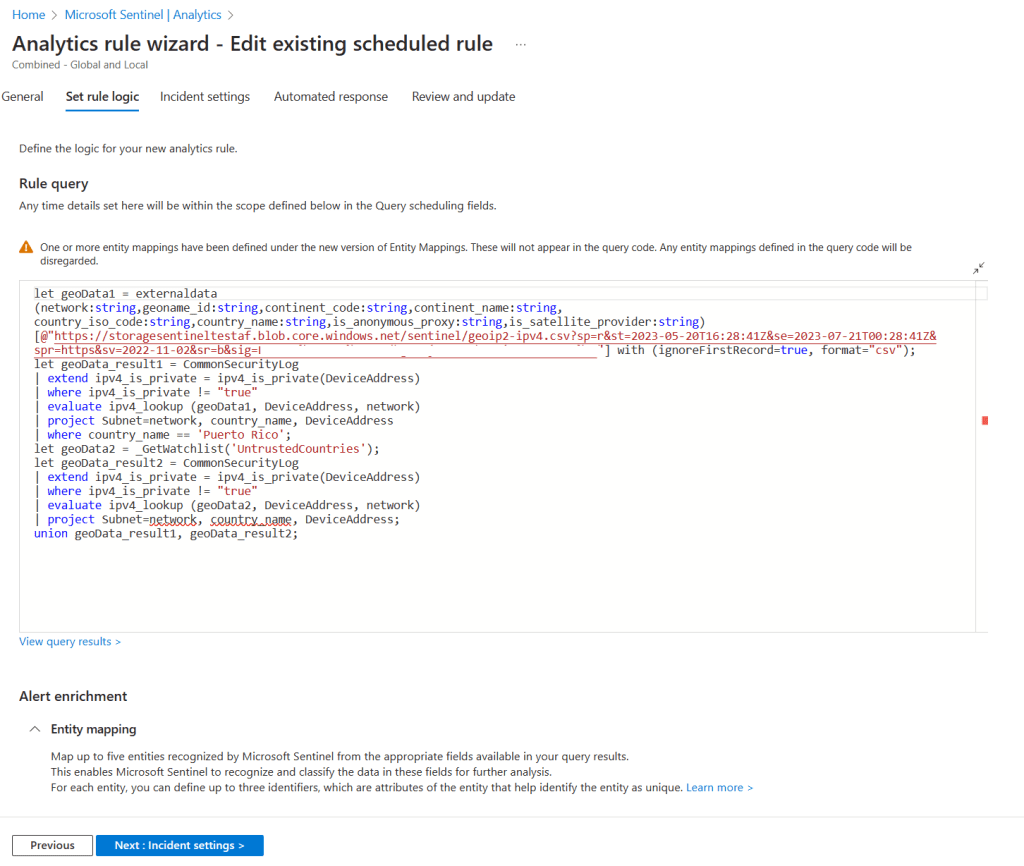Click the blob storage URL in the query
The height and width of the screenshot is (866, 1024).
[300, 337]
